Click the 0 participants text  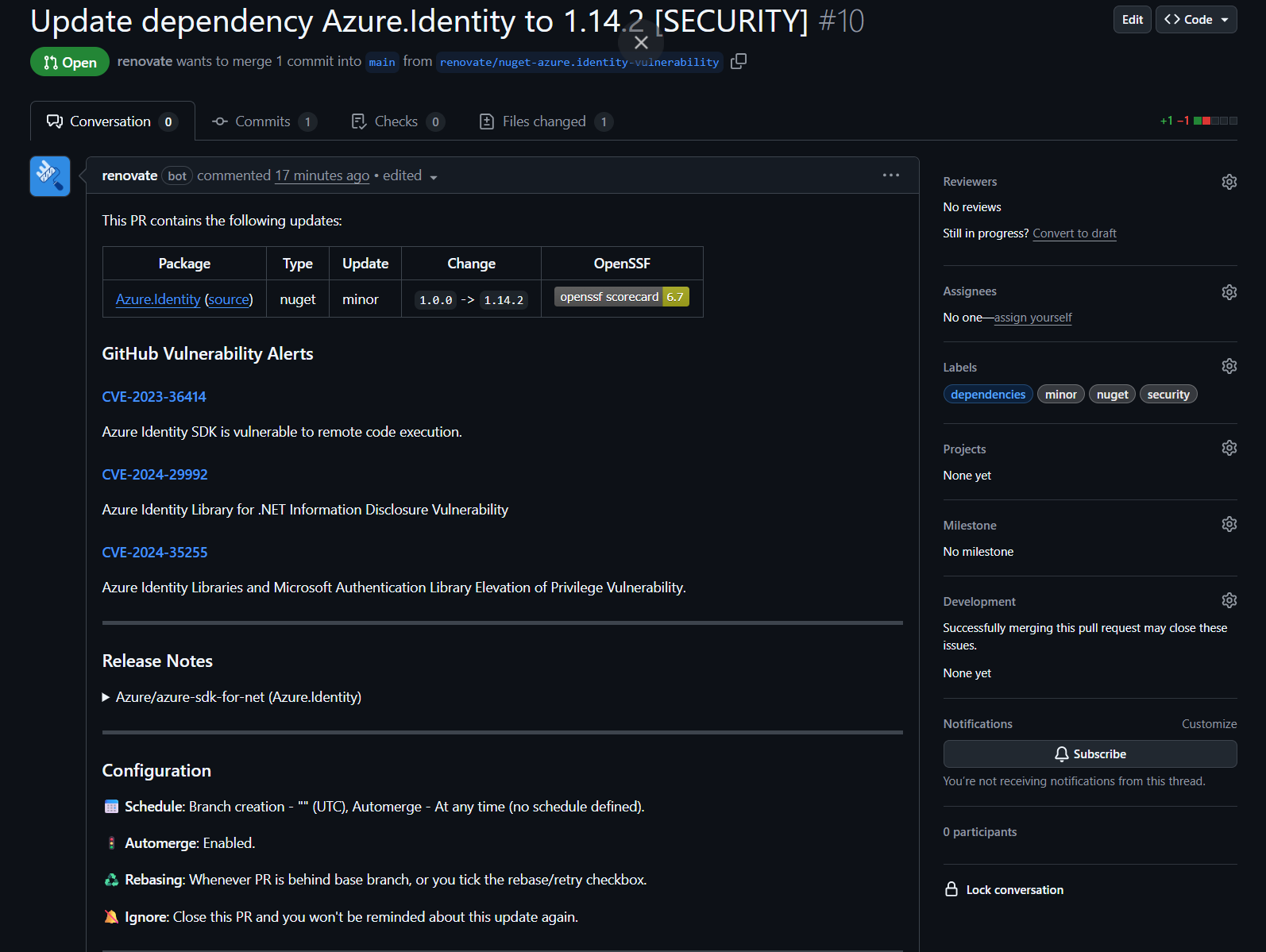(979, 832)
